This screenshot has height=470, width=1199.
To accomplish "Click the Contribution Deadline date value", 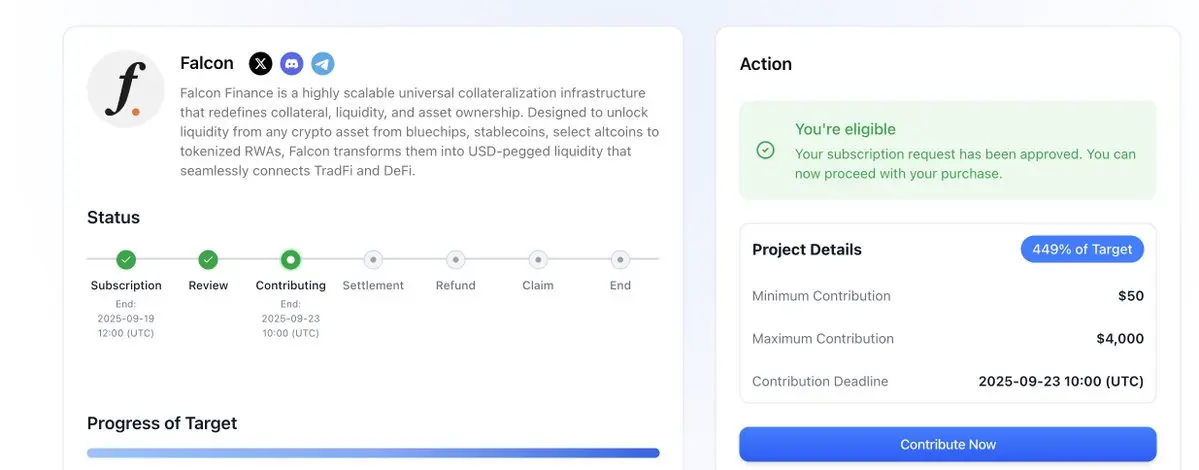I will pos(1061,381).
